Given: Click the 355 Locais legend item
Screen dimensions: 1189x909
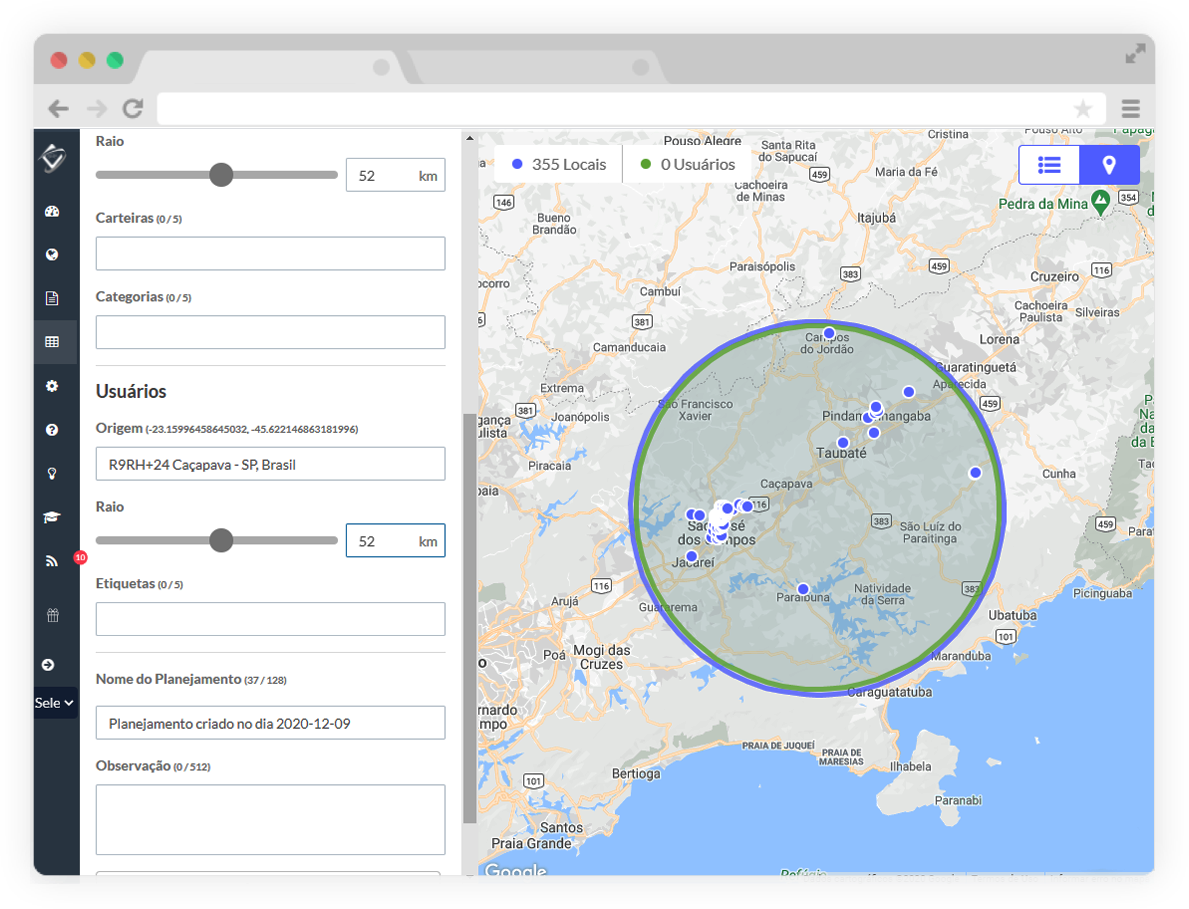Looking at the screenshot, I should point(559,165).
